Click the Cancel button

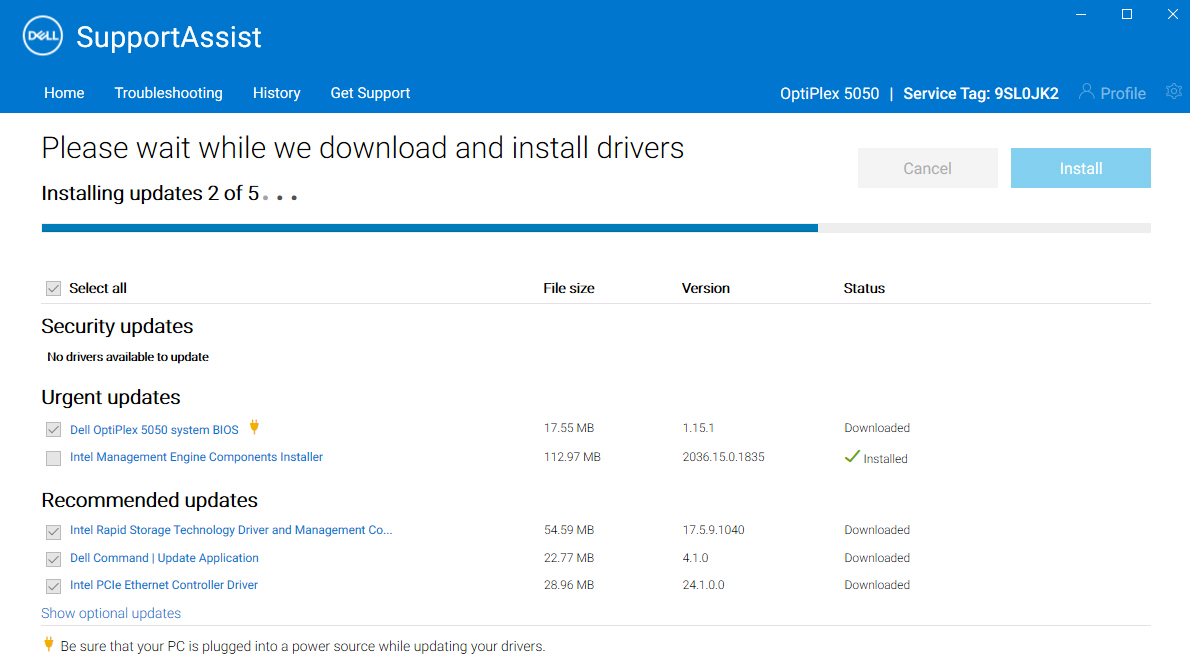927,168
